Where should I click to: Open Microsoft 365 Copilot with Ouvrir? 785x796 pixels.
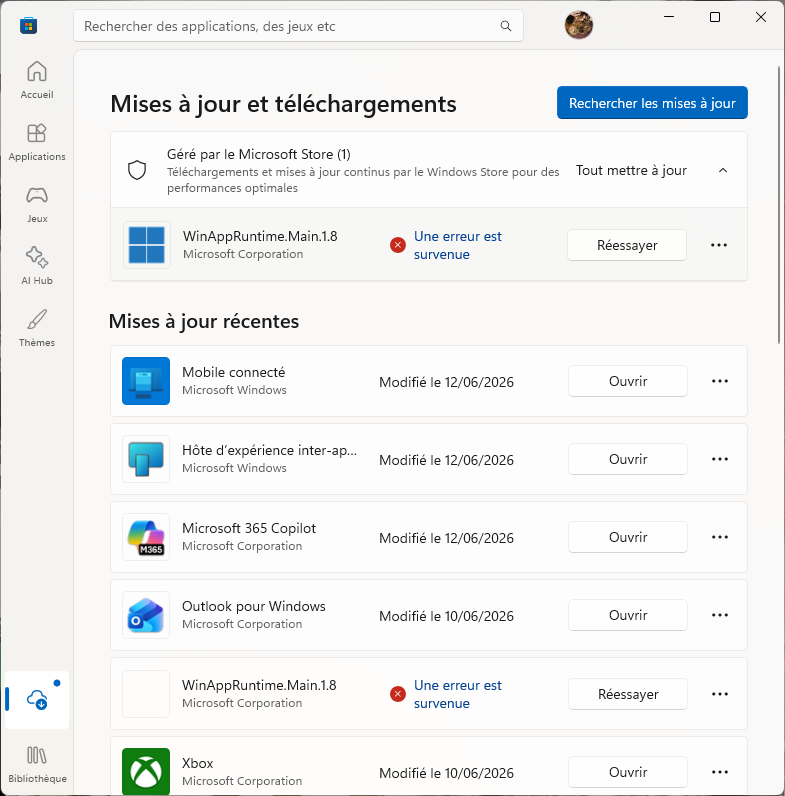[628, 538]
